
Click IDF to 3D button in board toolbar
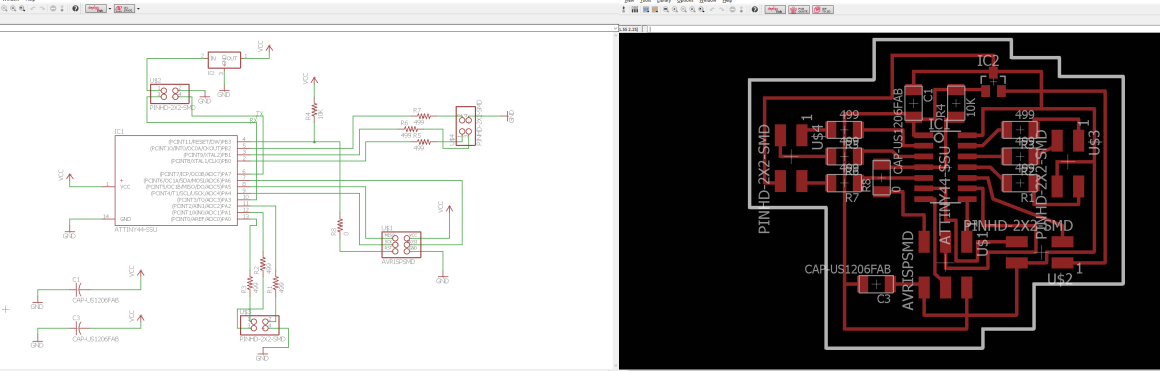point(823,10)
